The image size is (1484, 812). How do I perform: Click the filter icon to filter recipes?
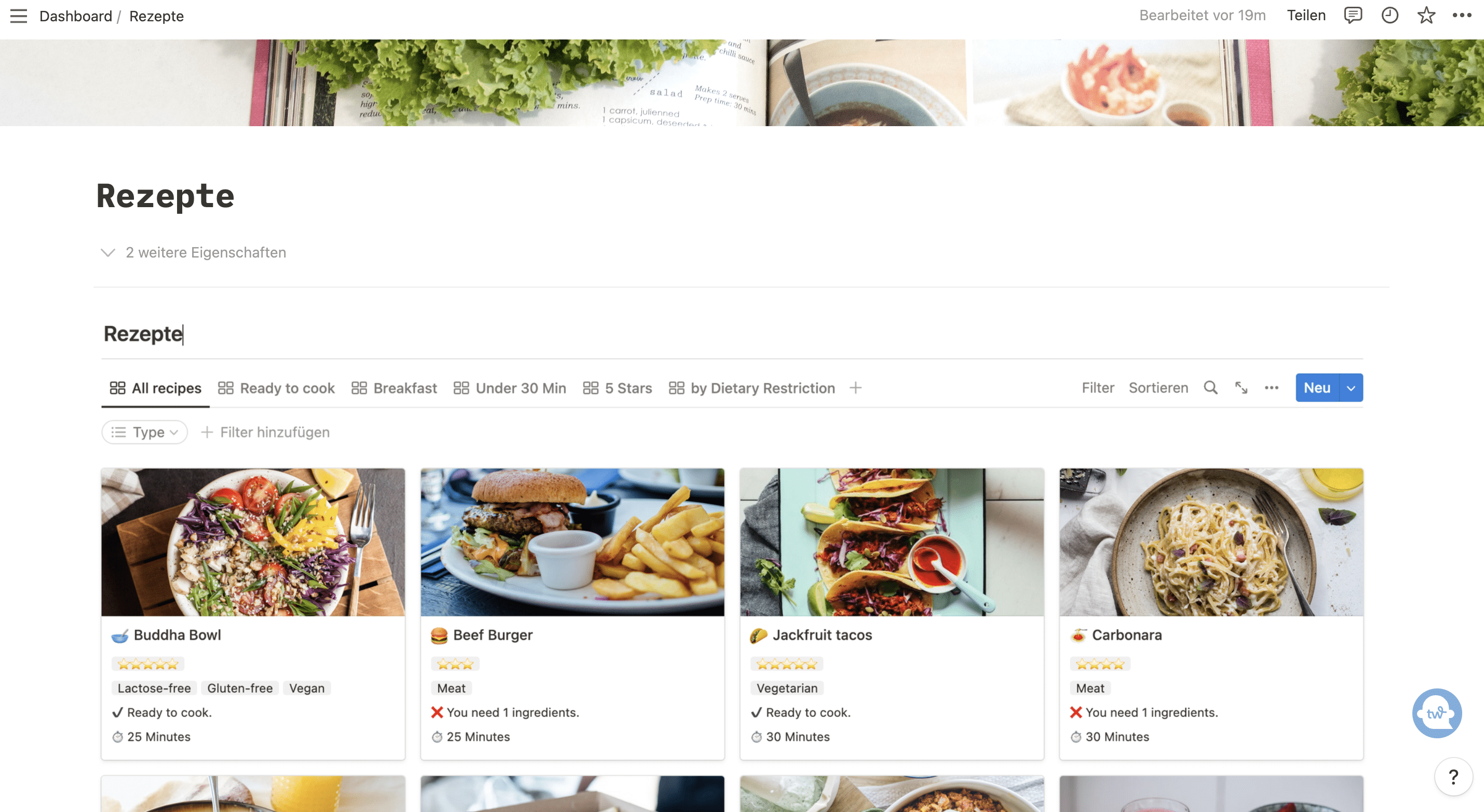[1097, 387]
